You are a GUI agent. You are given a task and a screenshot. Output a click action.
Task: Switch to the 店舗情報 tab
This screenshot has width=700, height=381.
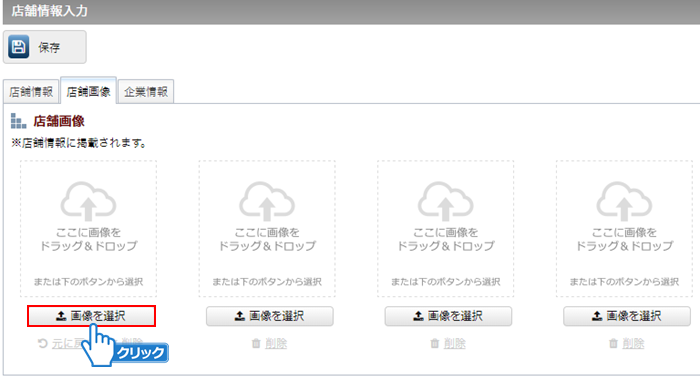31,92
